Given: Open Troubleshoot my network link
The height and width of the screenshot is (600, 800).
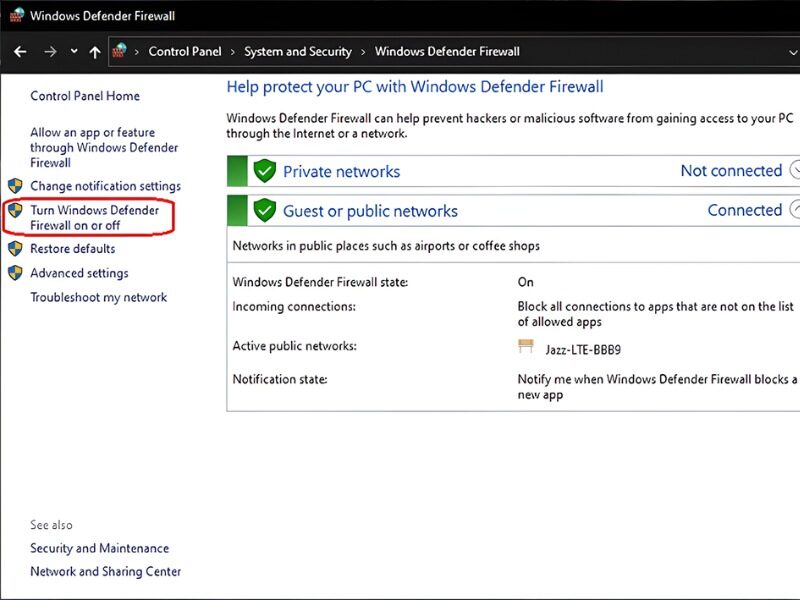Looking at the screenshot, I should click(98, 297).
